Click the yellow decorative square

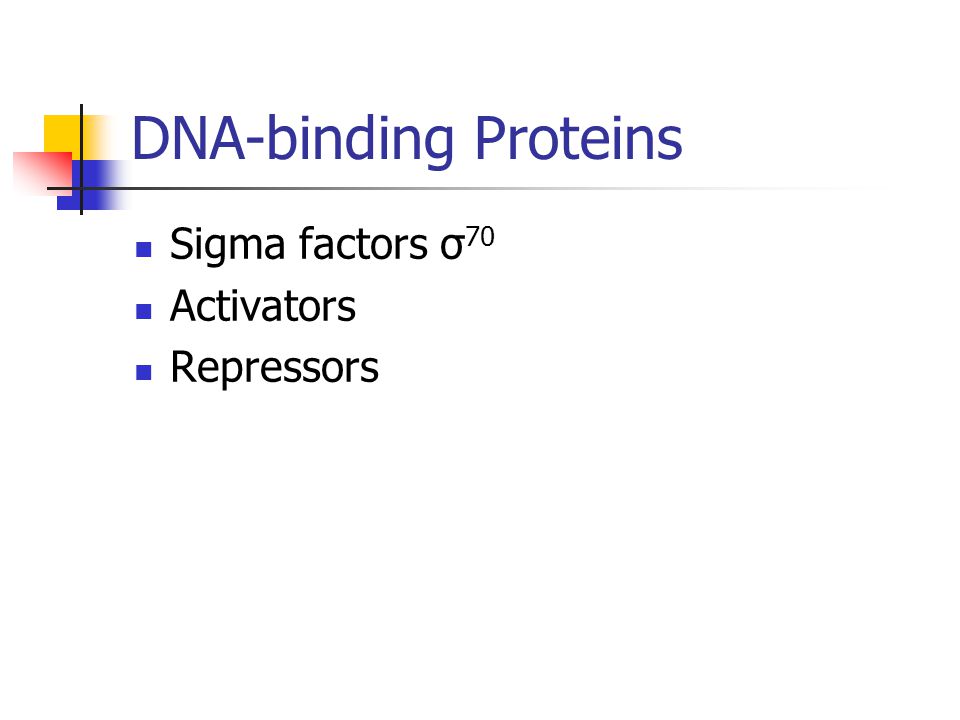point(66,136)
